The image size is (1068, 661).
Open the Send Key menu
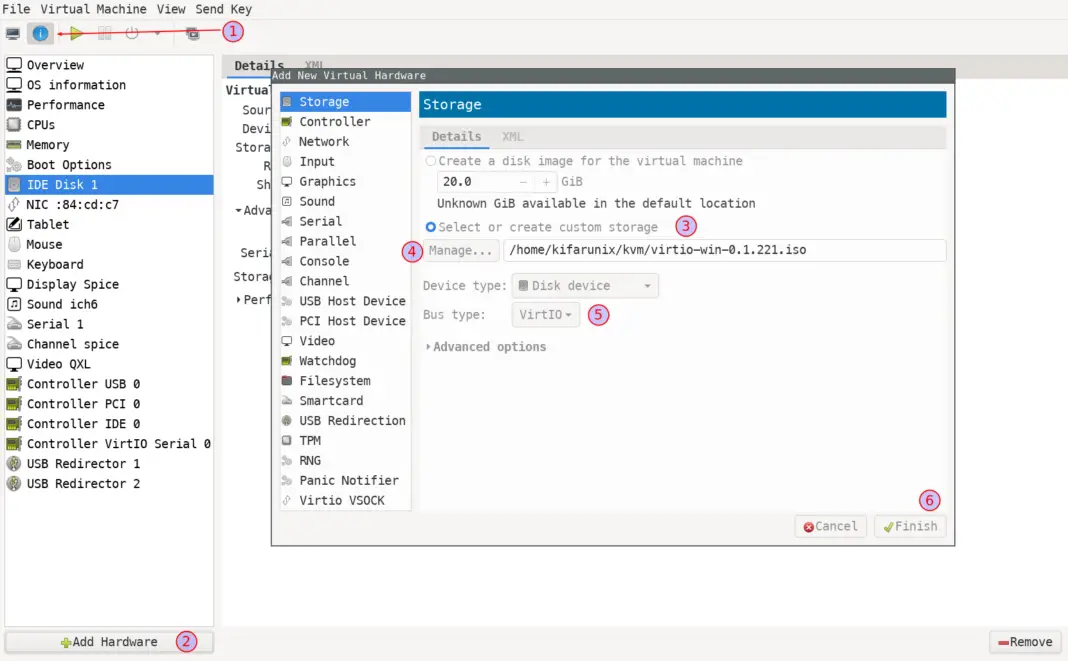point(222,8)
